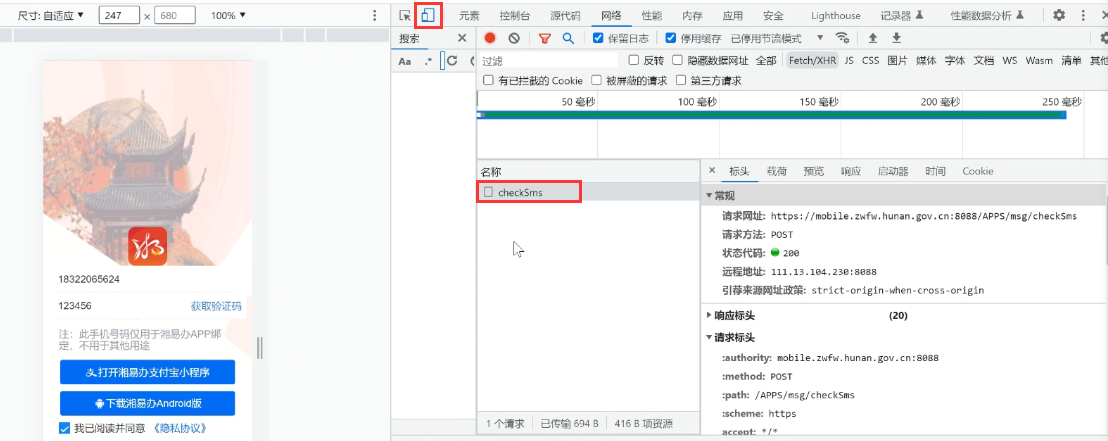1108x441 pixels.
Task: Click the inspect element picker icon
Action: pos(405,16)
